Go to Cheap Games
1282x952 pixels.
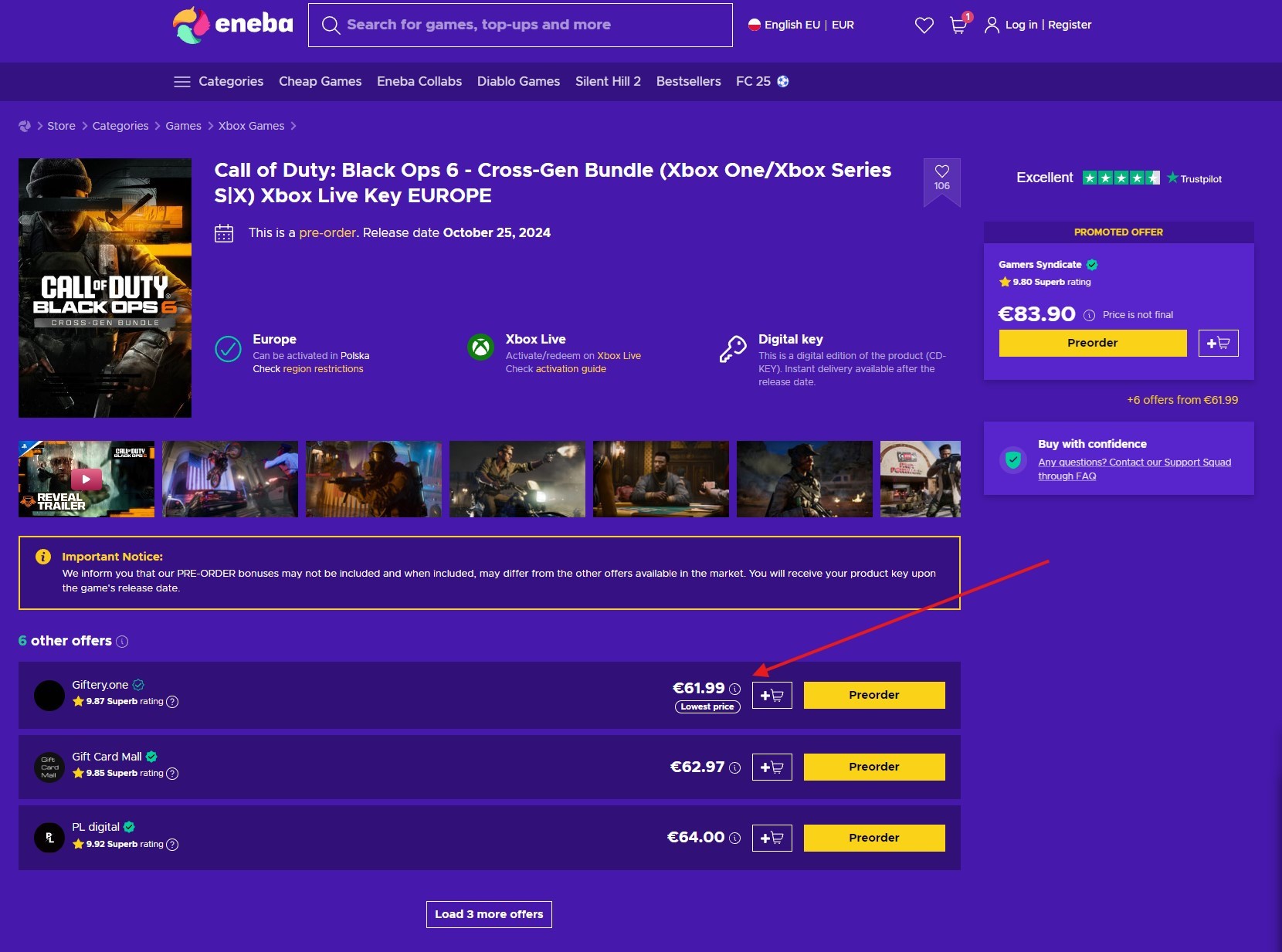point(320,82)
